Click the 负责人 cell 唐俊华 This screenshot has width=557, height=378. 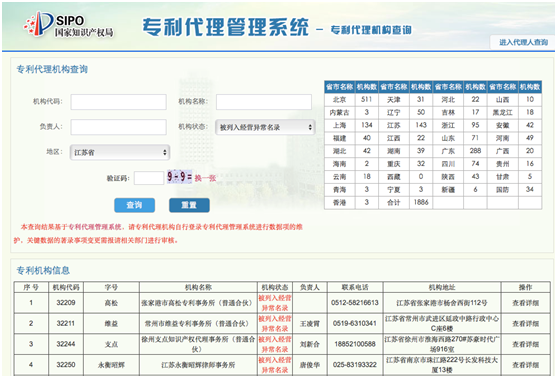(x=309, y=365)
